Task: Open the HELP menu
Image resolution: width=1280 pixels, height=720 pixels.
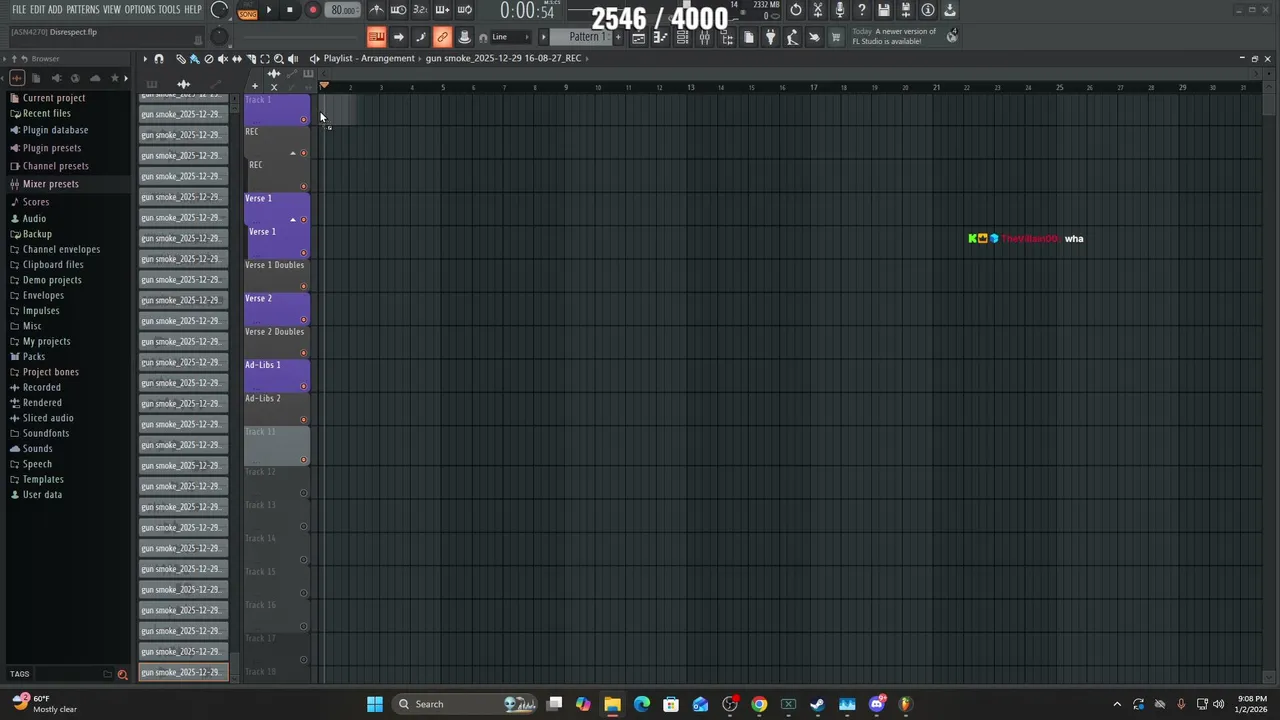Action: [193, 10]
